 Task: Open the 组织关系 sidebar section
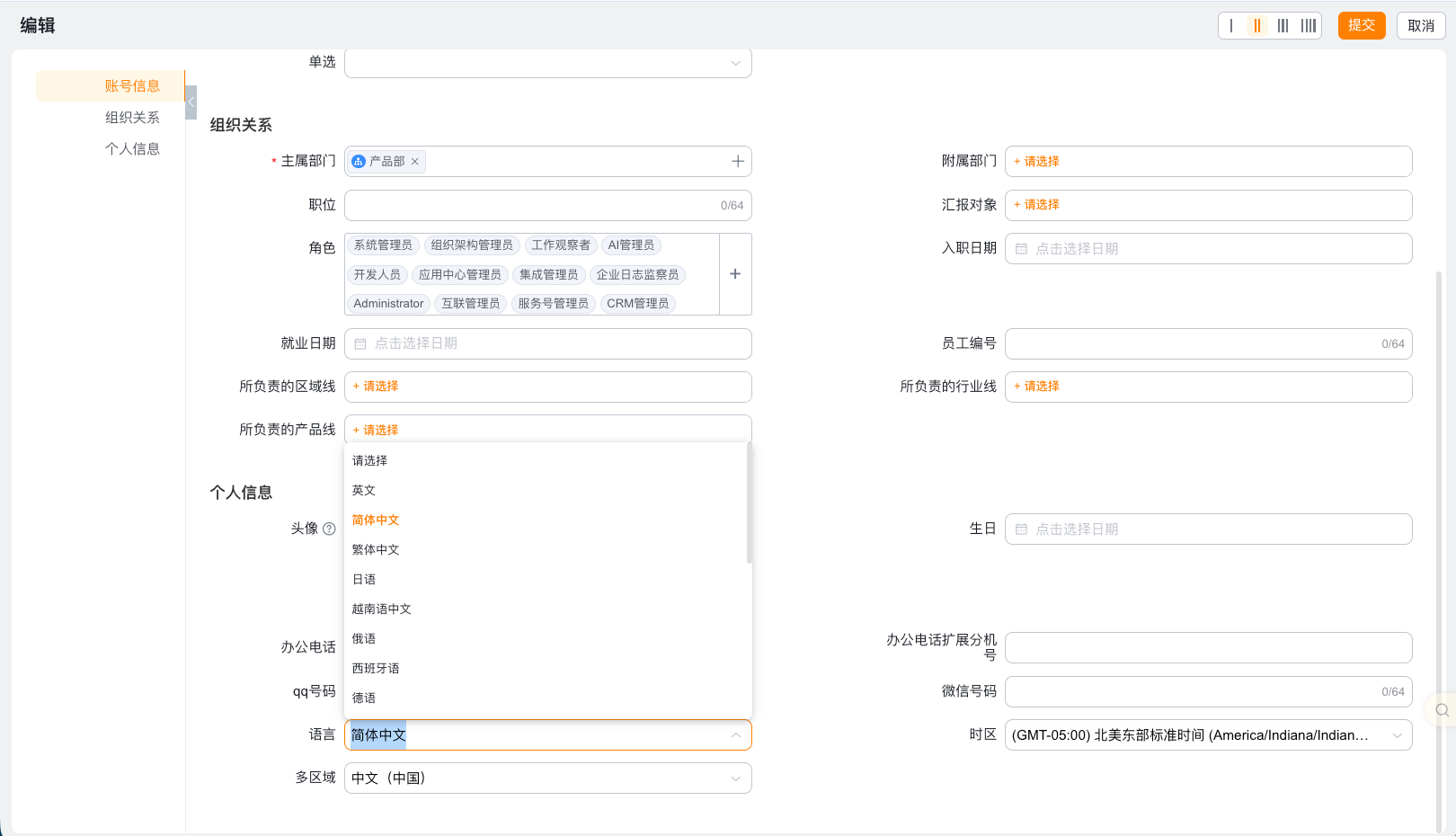tap(132, 118)
